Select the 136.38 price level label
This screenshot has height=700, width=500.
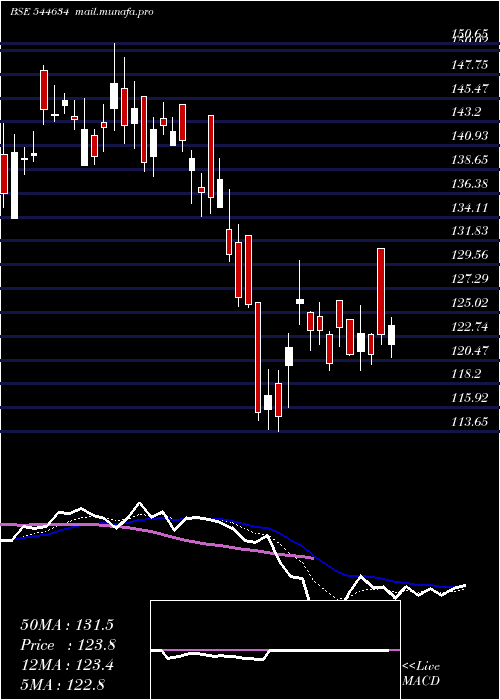click(x=470, y=183)
